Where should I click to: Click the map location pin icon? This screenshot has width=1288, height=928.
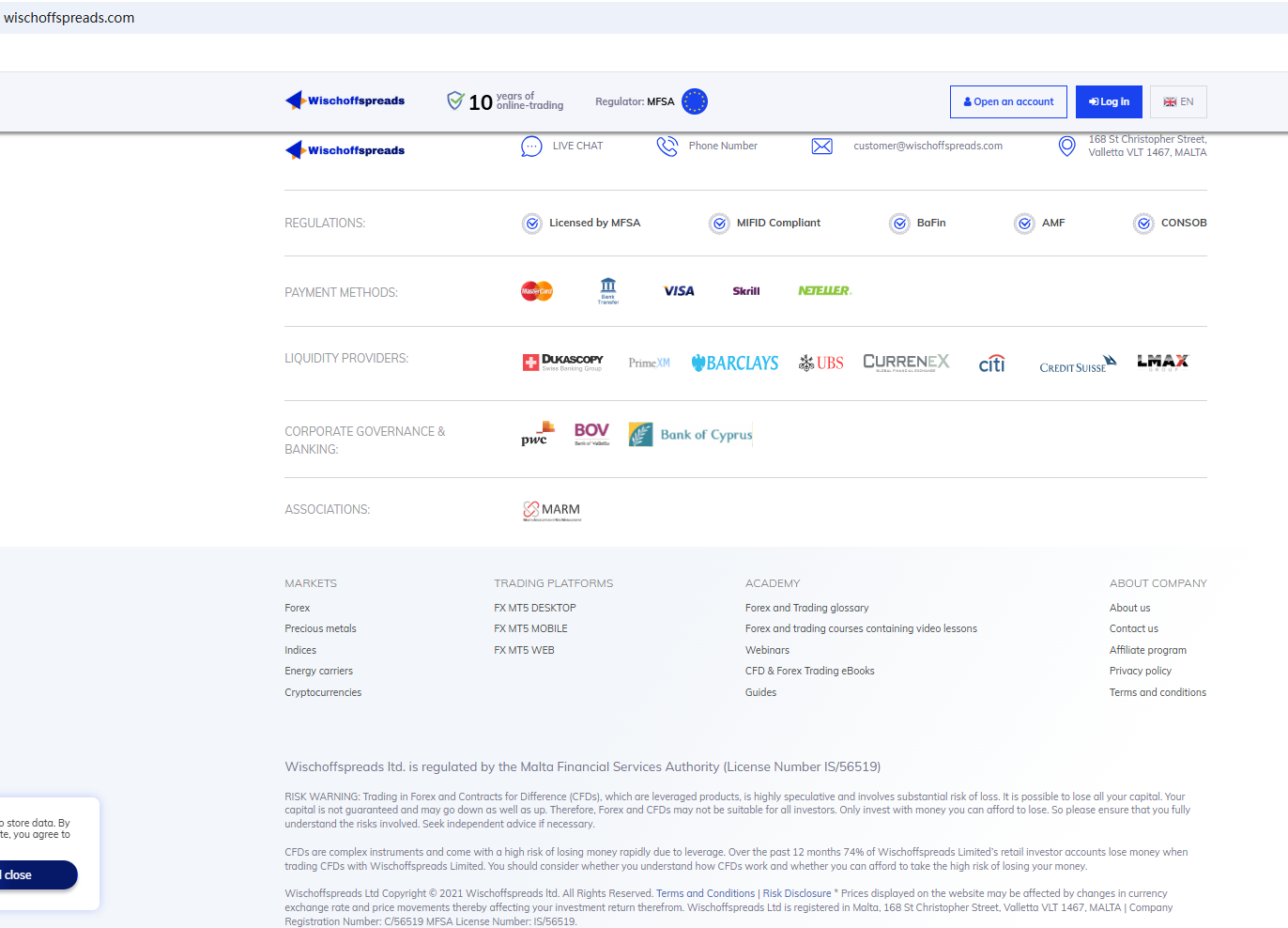click(1066, 147)
